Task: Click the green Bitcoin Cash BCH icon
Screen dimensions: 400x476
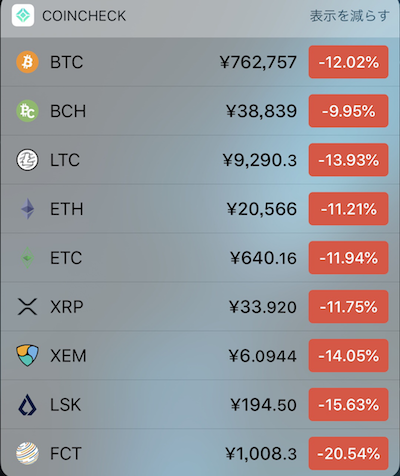Action: [x=27, y=111]
